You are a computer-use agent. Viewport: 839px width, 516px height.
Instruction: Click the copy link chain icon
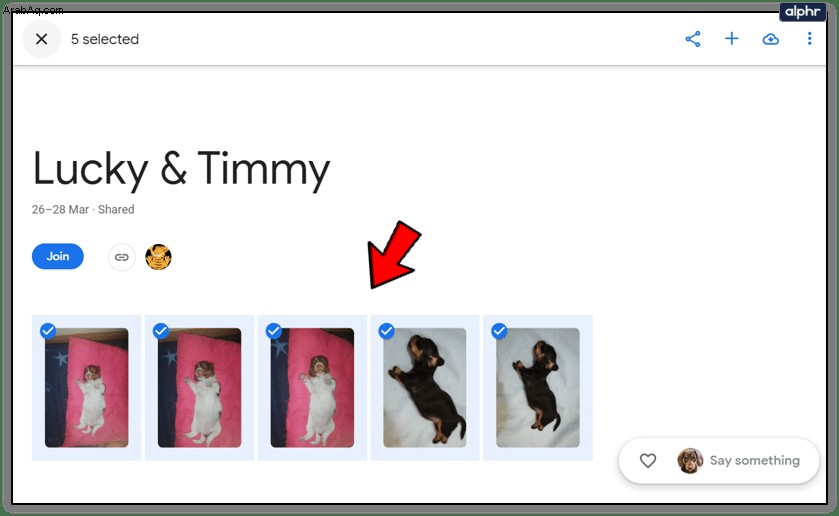[122, 257]
